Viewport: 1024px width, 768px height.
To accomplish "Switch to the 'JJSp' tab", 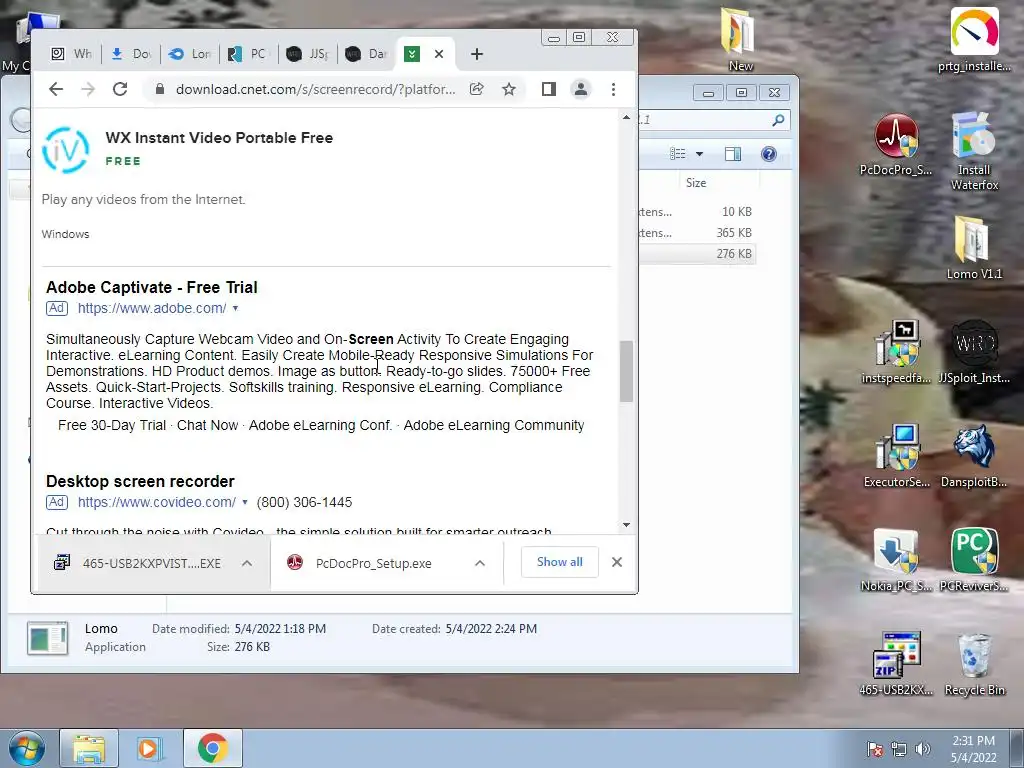I will [x=308, y=54].
